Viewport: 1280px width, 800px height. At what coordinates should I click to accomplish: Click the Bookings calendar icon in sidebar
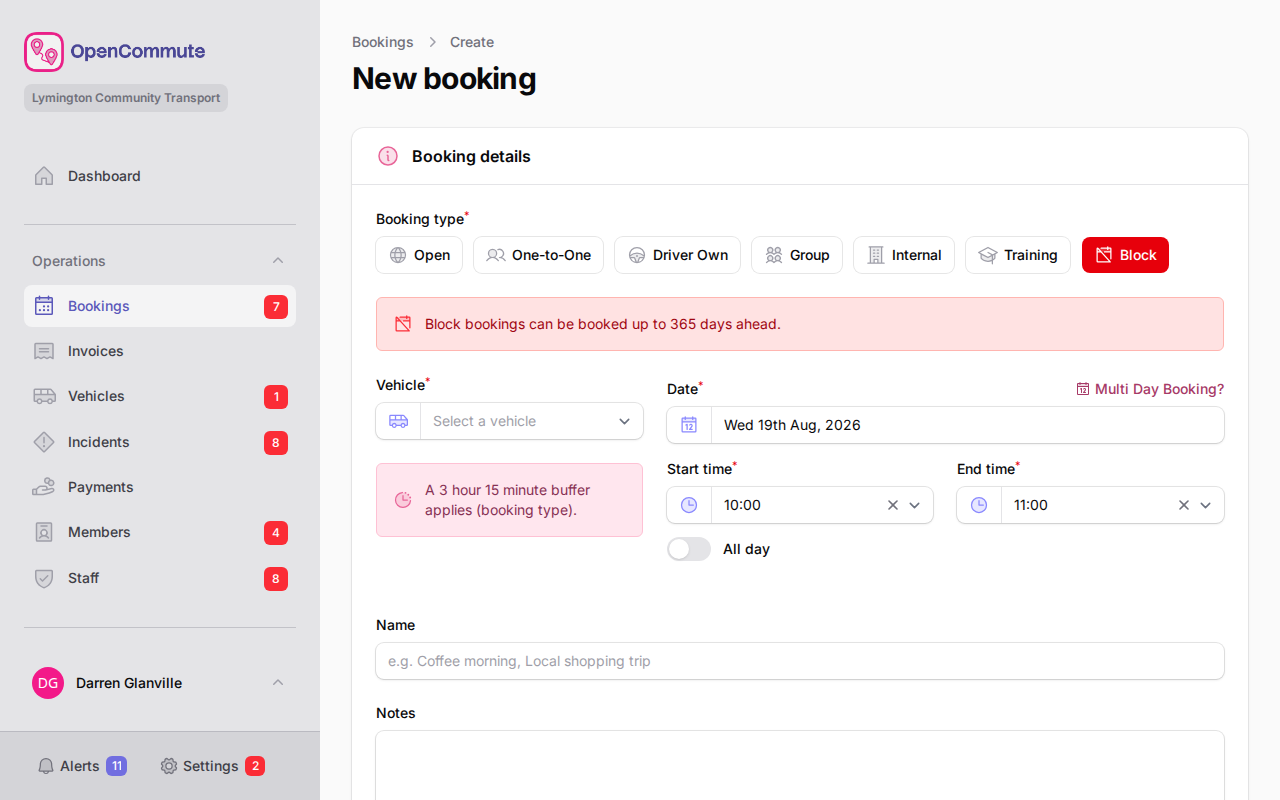point(44,306)
